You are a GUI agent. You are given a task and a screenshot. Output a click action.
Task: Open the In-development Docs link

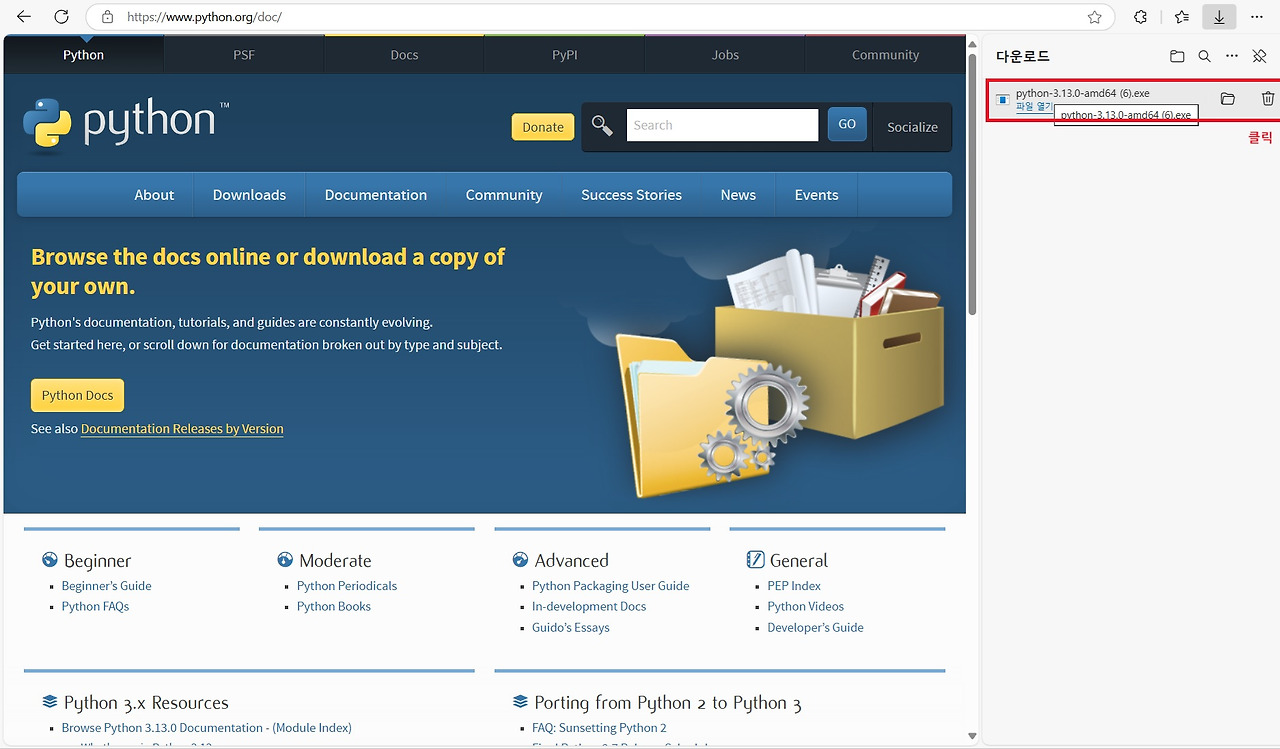(589, 606)
